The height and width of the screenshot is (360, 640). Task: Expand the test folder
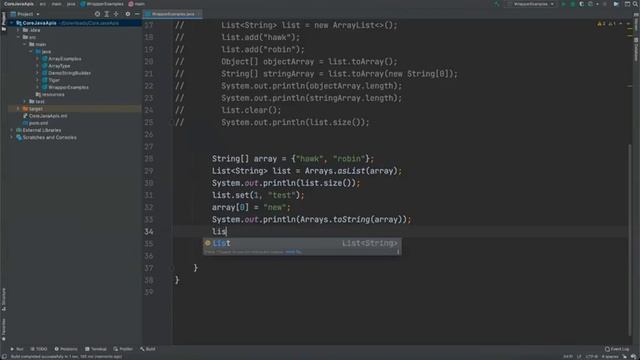[25, 102]
